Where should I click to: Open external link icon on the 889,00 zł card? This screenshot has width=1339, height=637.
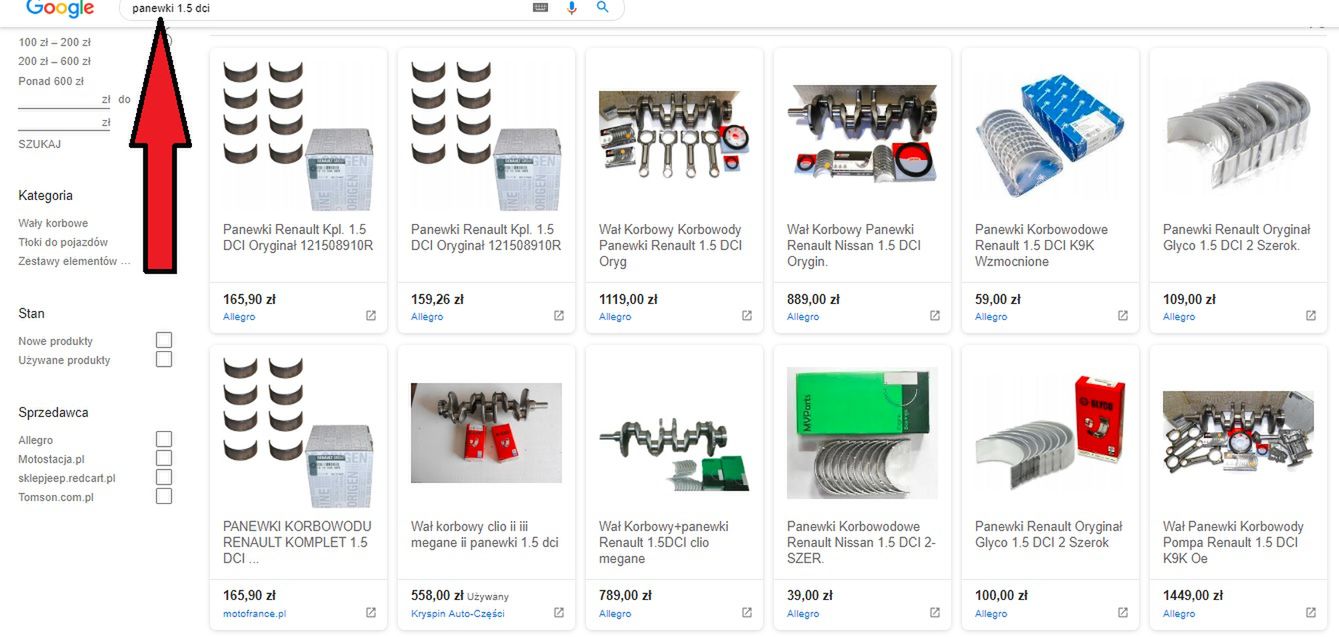[x=935, y=316]
